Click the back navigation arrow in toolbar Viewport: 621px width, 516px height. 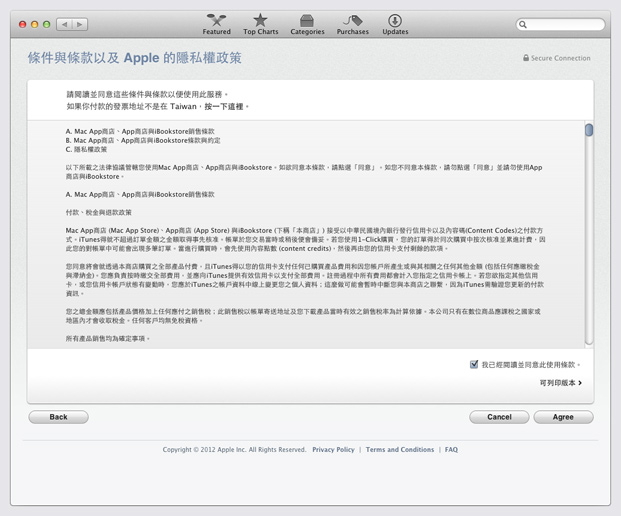[64, 25]
